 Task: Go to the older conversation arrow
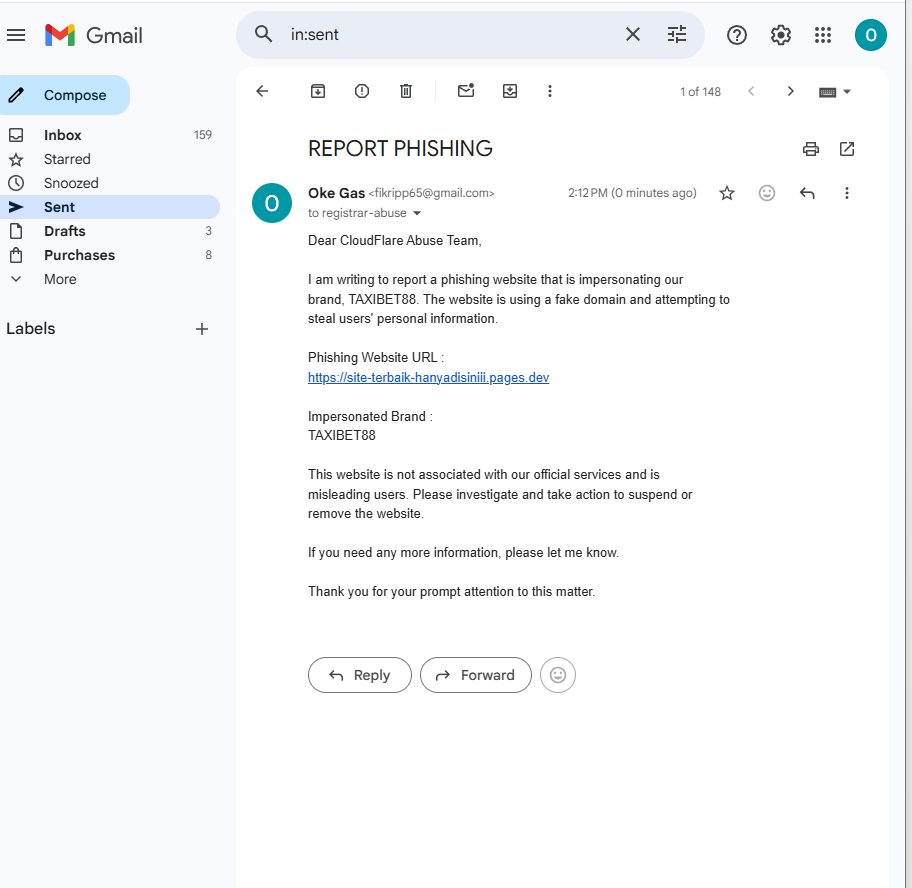(x=790, y=91)
